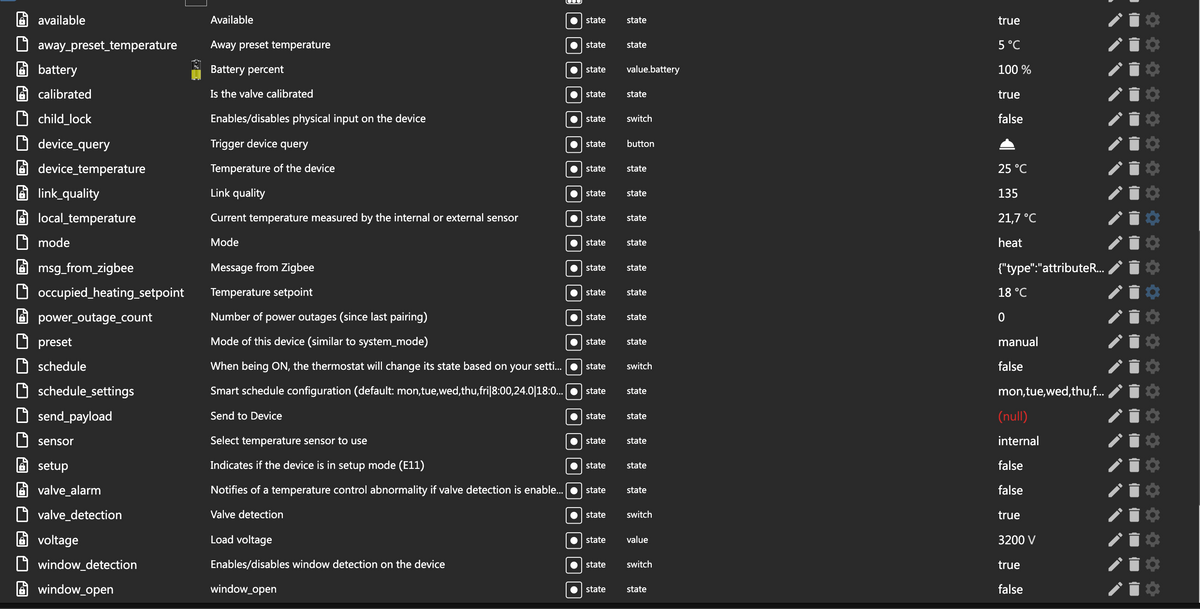Viewport: 1200px width, 609px height.
Task: Click the battery icon beside Battery percent
Action: 197,70
